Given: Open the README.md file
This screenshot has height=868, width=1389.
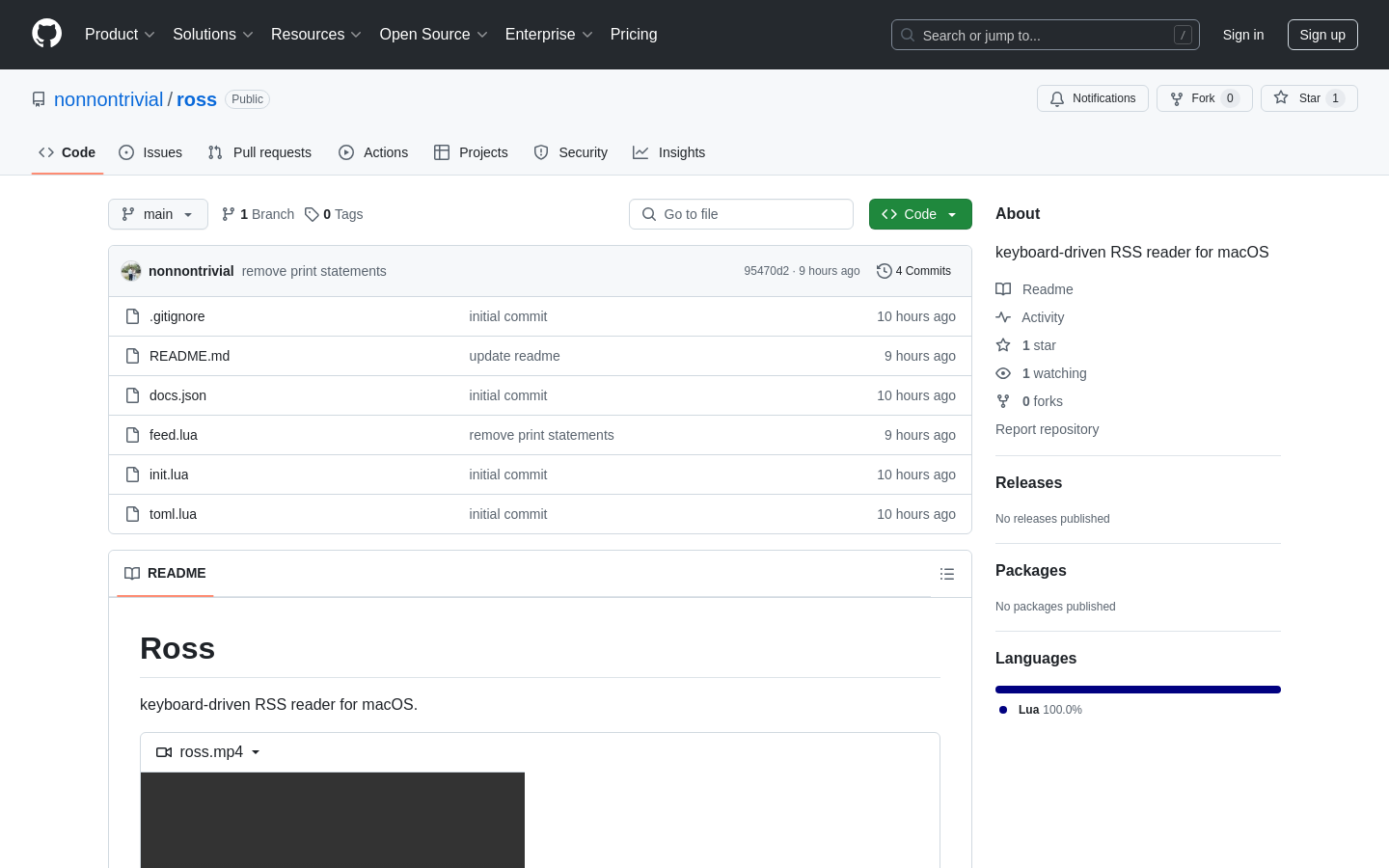Looking at the screenshot, I should coord(190,356).
